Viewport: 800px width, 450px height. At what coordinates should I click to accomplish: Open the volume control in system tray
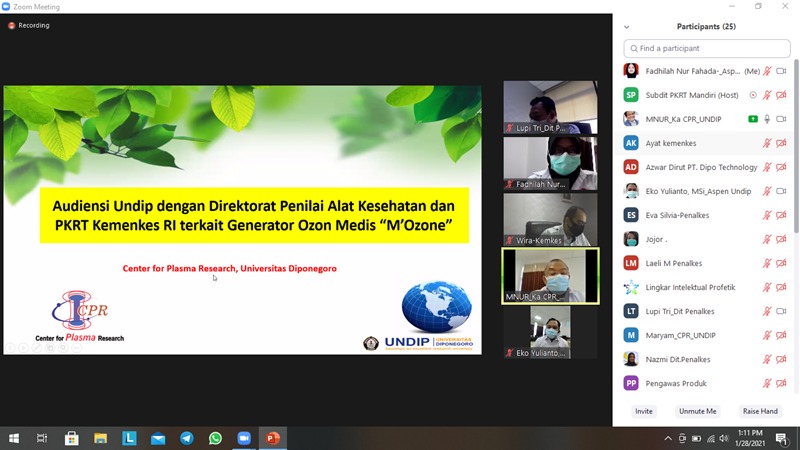(724, 439)
